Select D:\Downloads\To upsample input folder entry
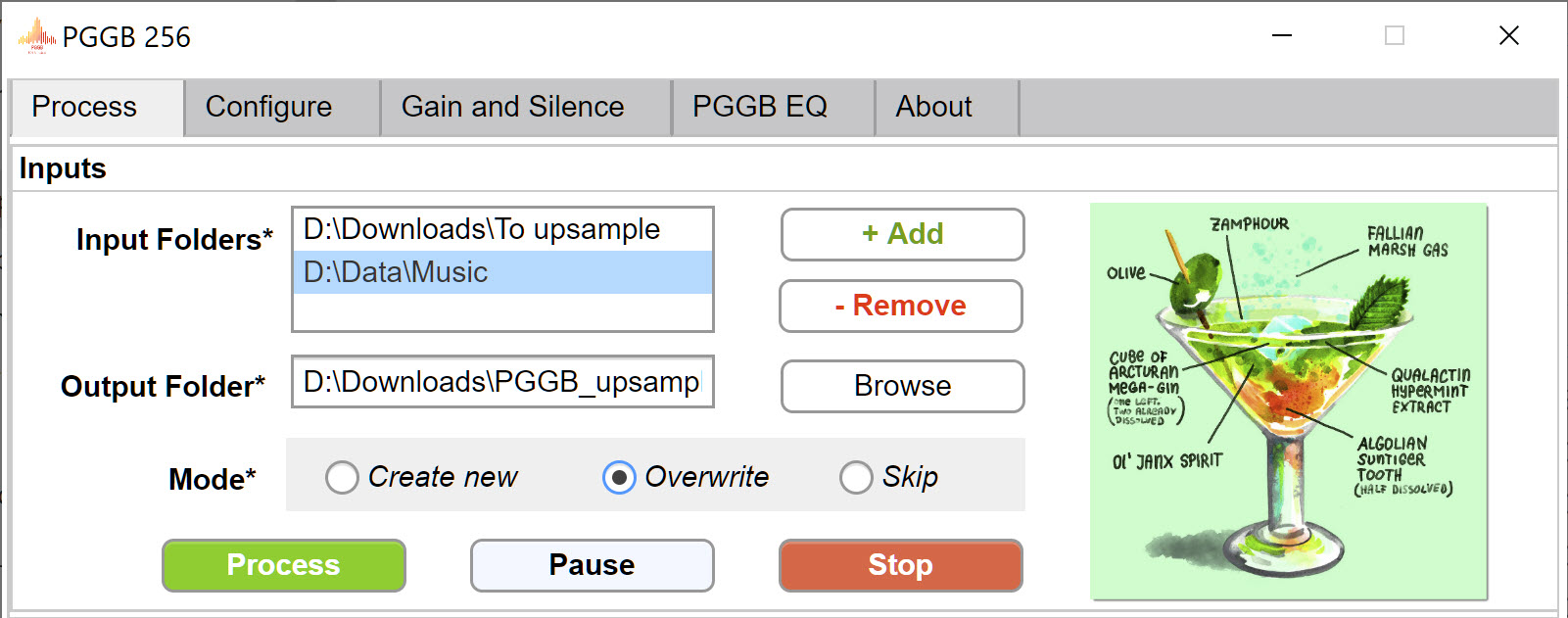 point(502,229)
